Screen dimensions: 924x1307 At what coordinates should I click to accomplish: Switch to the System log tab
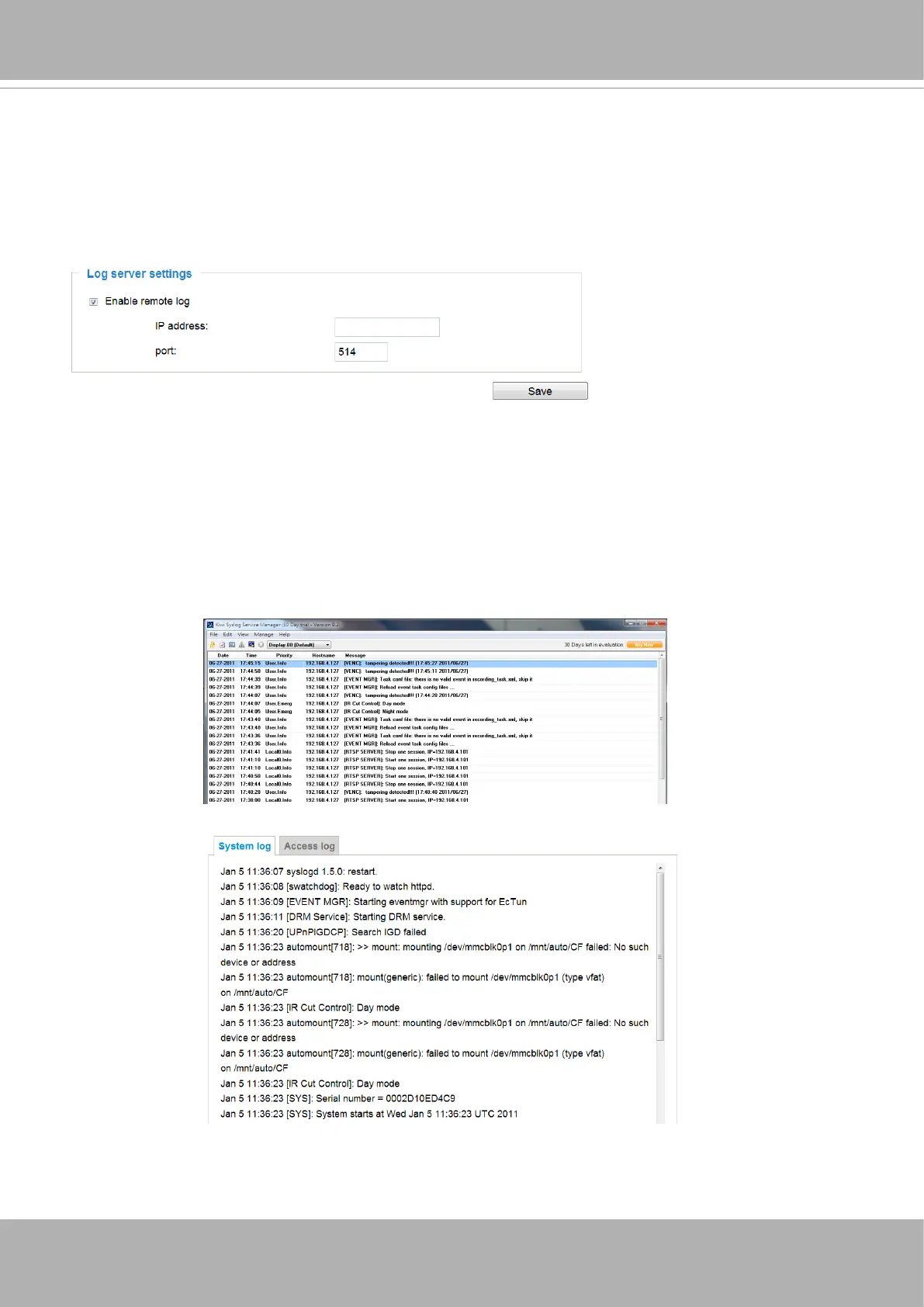tap(244, 846)
